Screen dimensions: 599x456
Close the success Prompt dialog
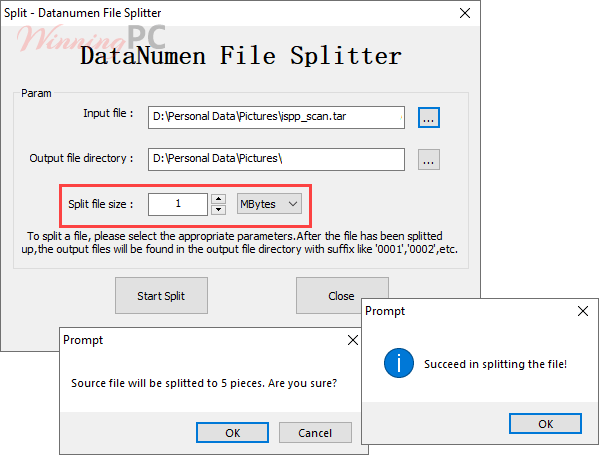pos(583,311)
